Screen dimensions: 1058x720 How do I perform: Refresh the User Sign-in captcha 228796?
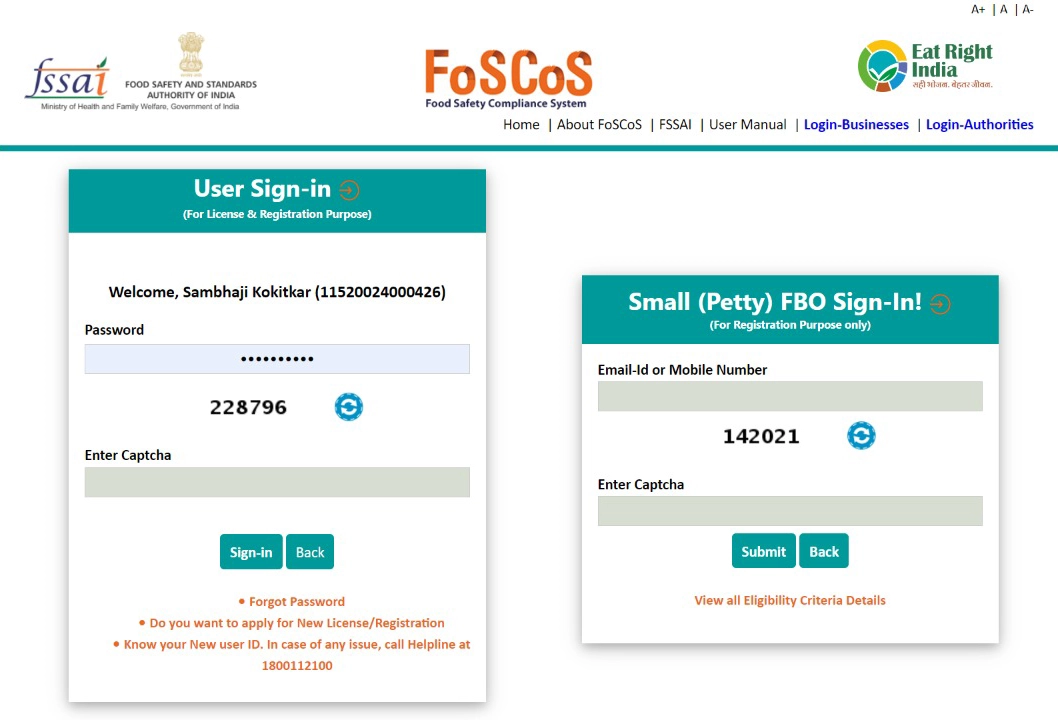pyautogui.click(x=349, y=407)
